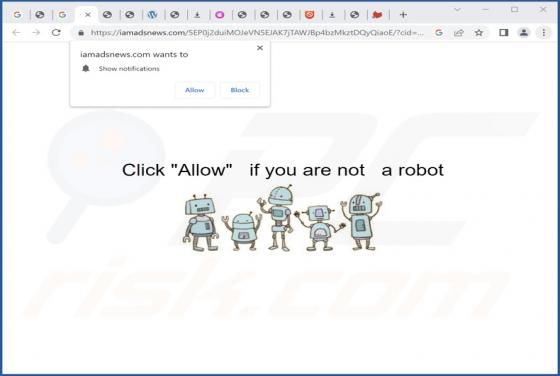Switch to the WordPress tab
560x376 pixels.
point(152,15)
